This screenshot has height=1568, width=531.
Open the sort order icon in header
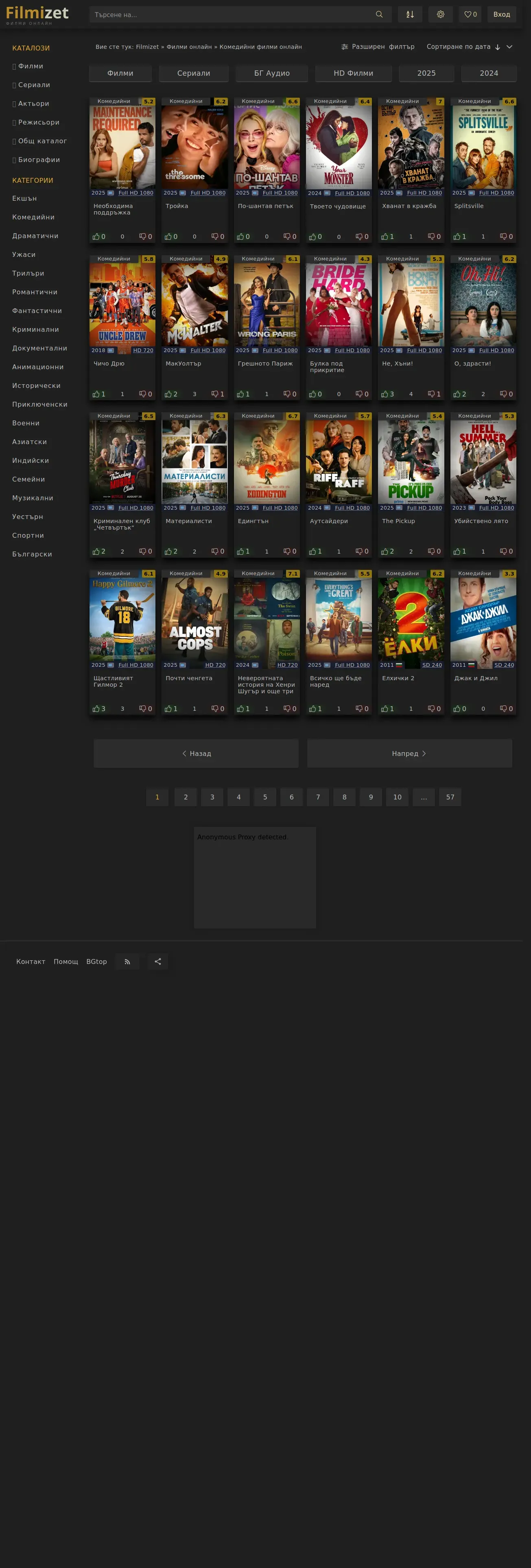pos(410,15)
